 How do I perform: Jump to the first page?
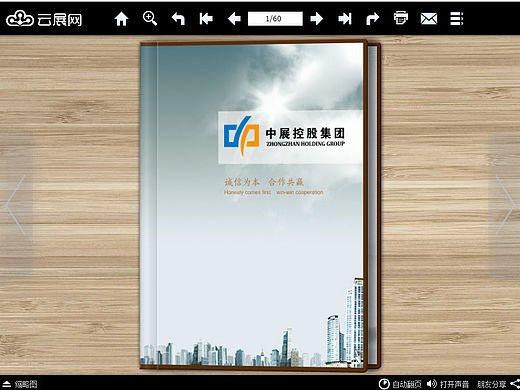tap(206, 19)
